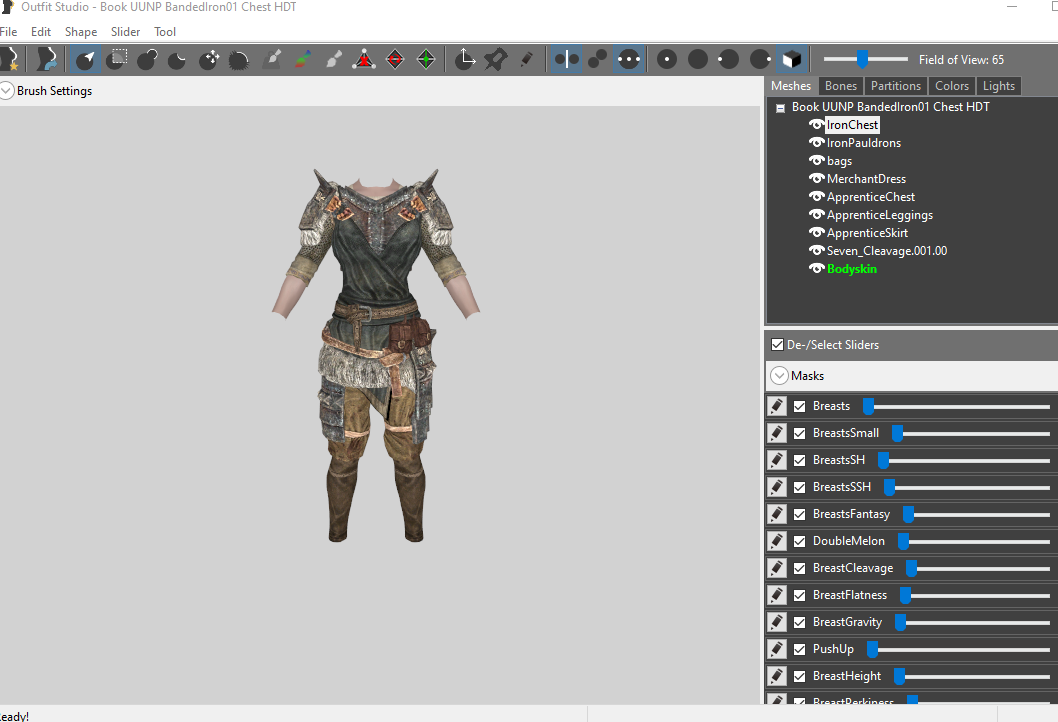
Task: Hide the IronPauldrons mesh eye icon
Action: pyautogui.click(x=816, y=143)
